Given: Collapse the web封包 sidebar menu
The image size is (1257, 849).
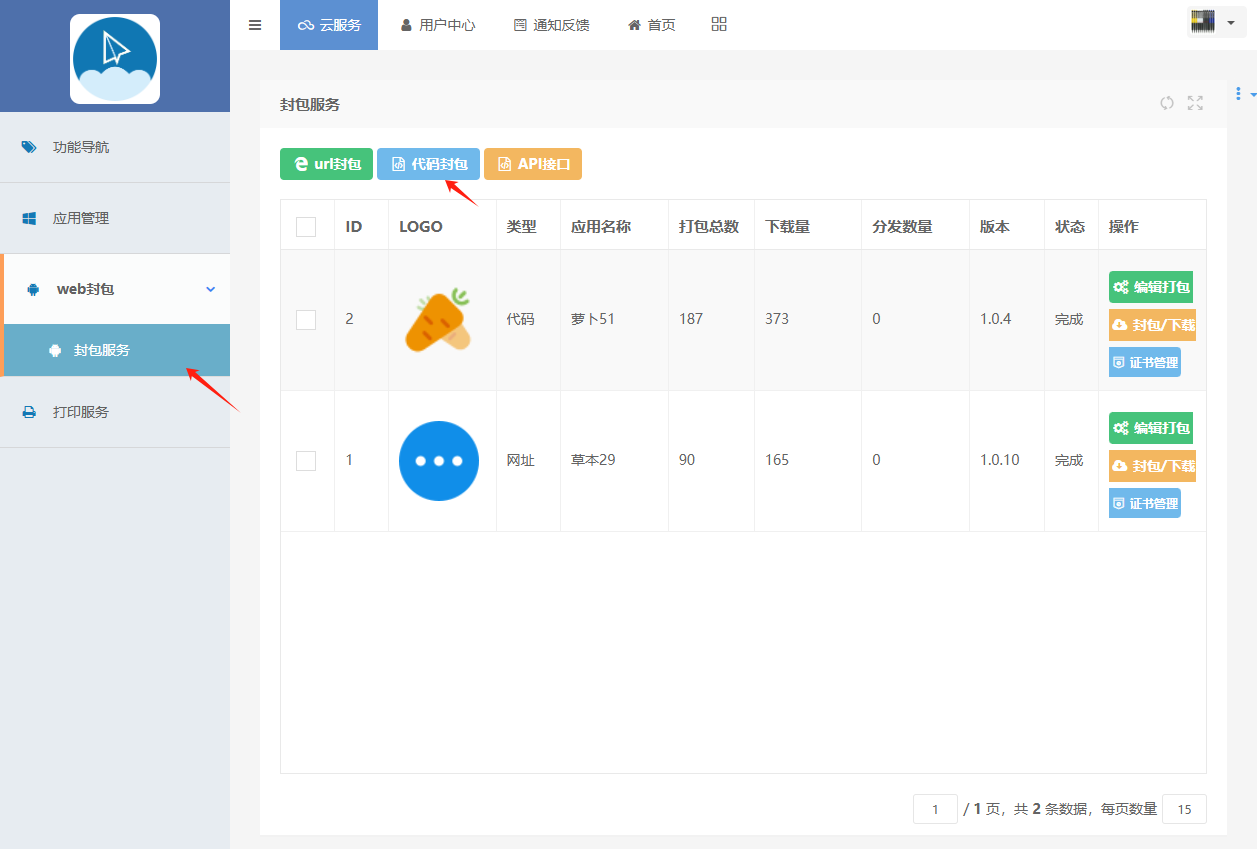Looking at the screenshot, I should [x=115, y=289].
